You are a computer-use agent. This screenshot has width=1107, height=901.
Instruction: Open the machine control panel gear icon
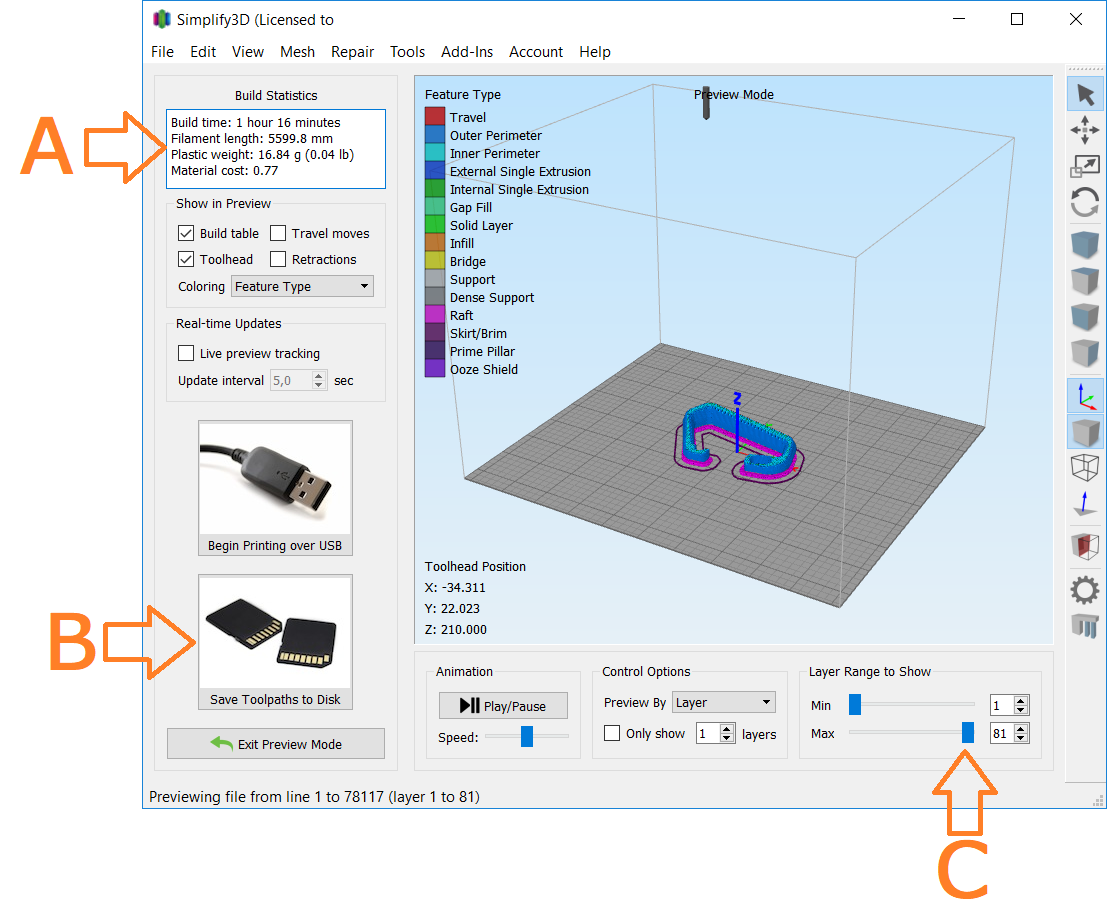(x=1085, y=590)
